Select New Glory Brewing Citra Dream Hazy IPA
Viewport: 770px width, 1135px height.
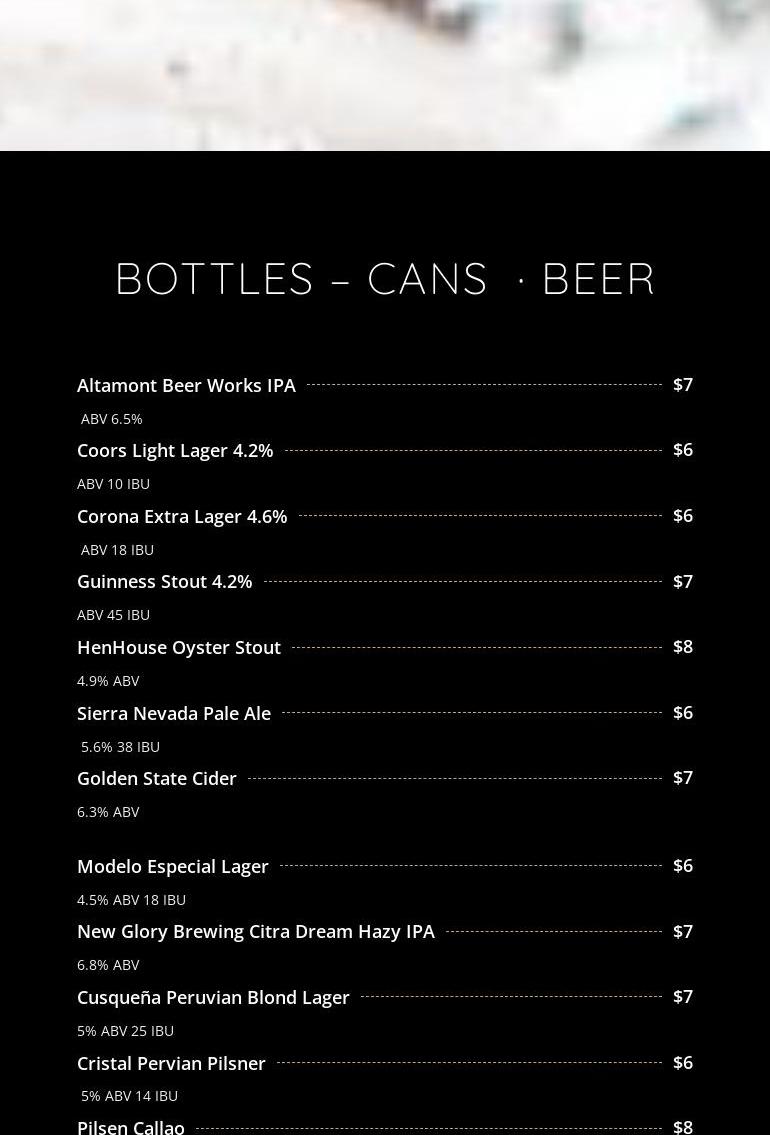click(255, 932)
